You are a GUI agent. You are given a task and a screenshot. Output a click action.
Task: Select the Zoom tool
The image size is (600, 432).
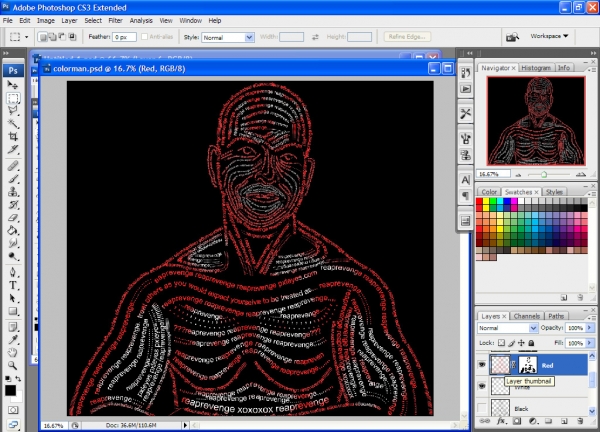click(x=13, y=365)
